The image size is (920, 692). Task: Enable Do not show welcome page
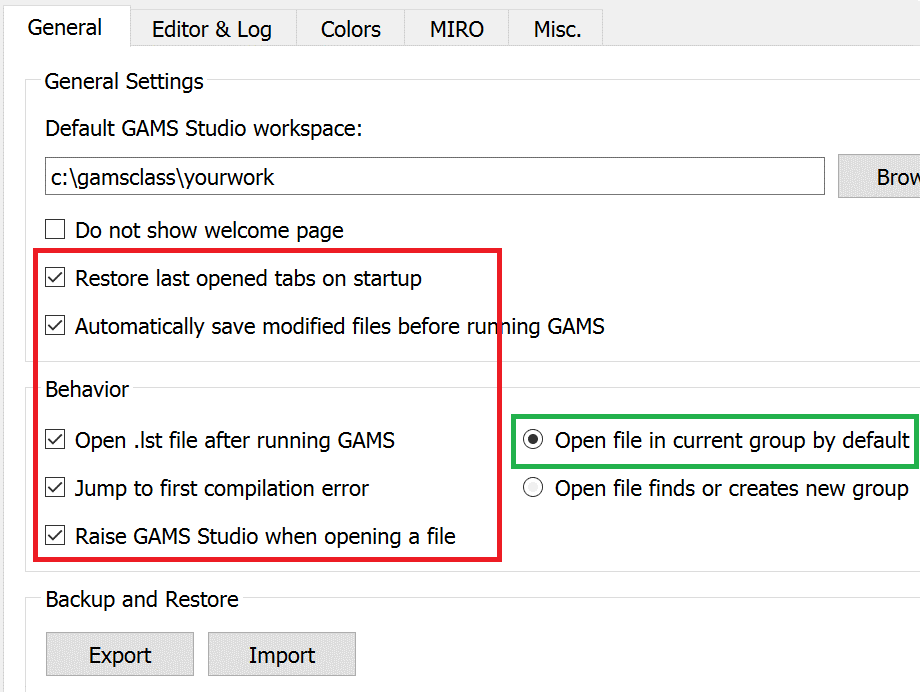coord(56,230)
